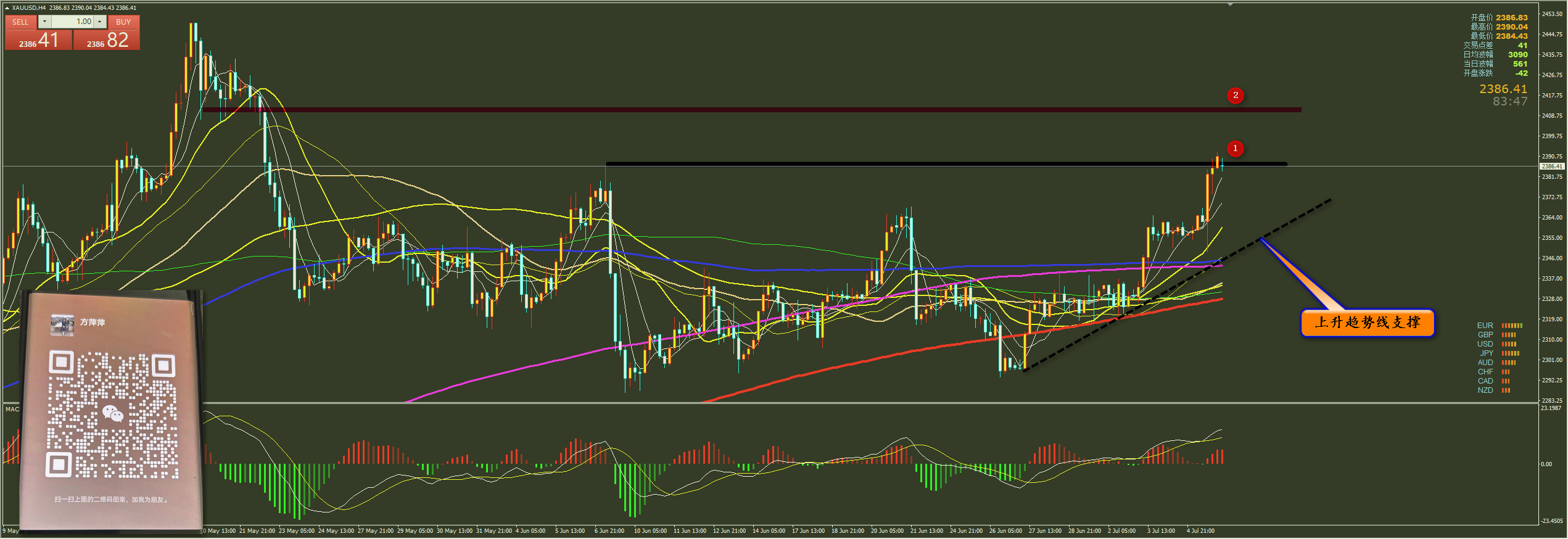Click the 4 Jul 21:00 time label
The width and height of the screenshot is (1568, 539).
click(1200, 531)
